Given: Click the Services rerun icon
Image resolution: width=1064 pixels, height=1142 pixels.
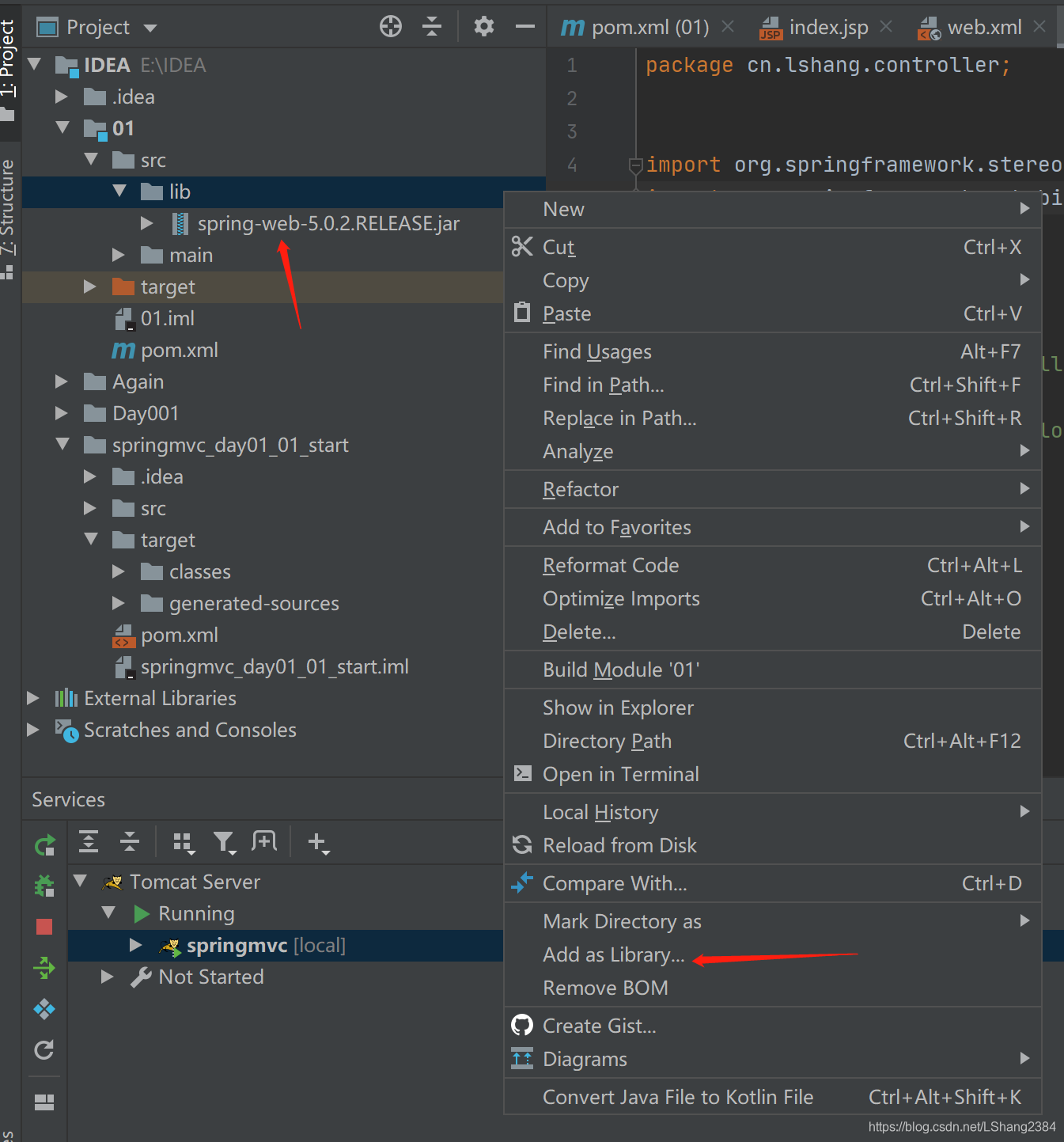Looking at the screenshot, I should [x=45, y=845].
